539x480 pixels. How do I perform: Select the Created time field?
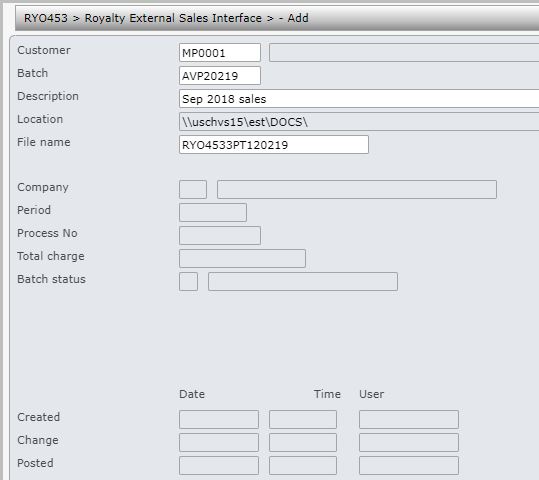coord(303,419)
